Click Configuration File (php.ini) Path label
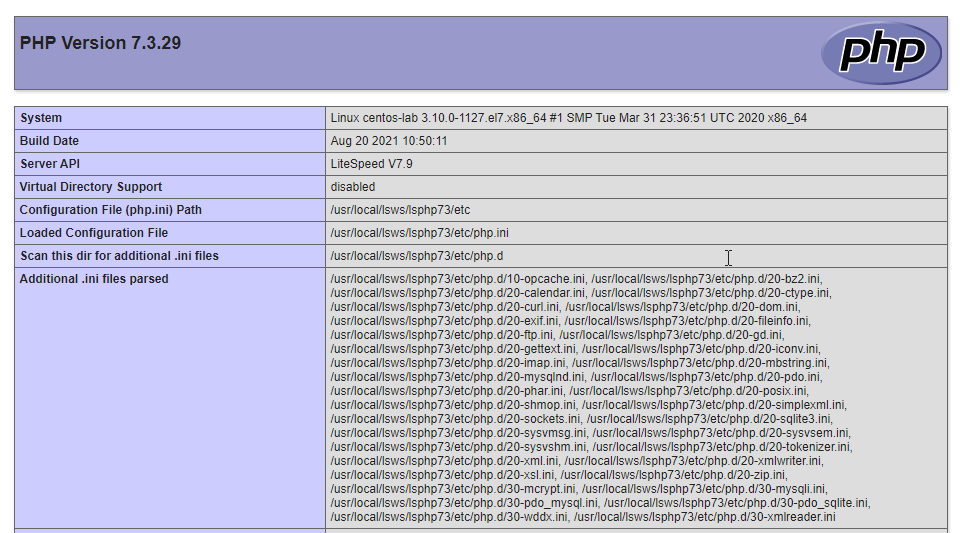Screen dimensions: 963x533 pyautogui.click(x=111, y=210)
